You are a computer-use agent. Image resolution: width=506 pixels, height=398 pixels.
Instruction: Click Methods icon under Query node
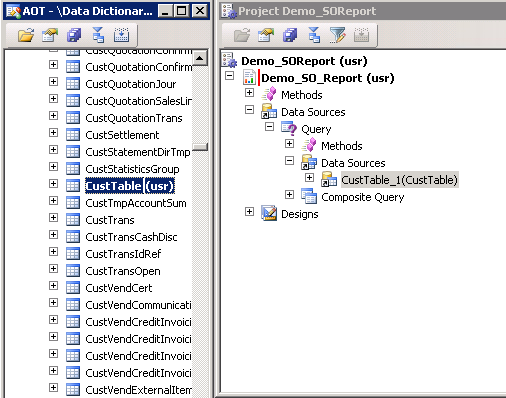[309, 145]
